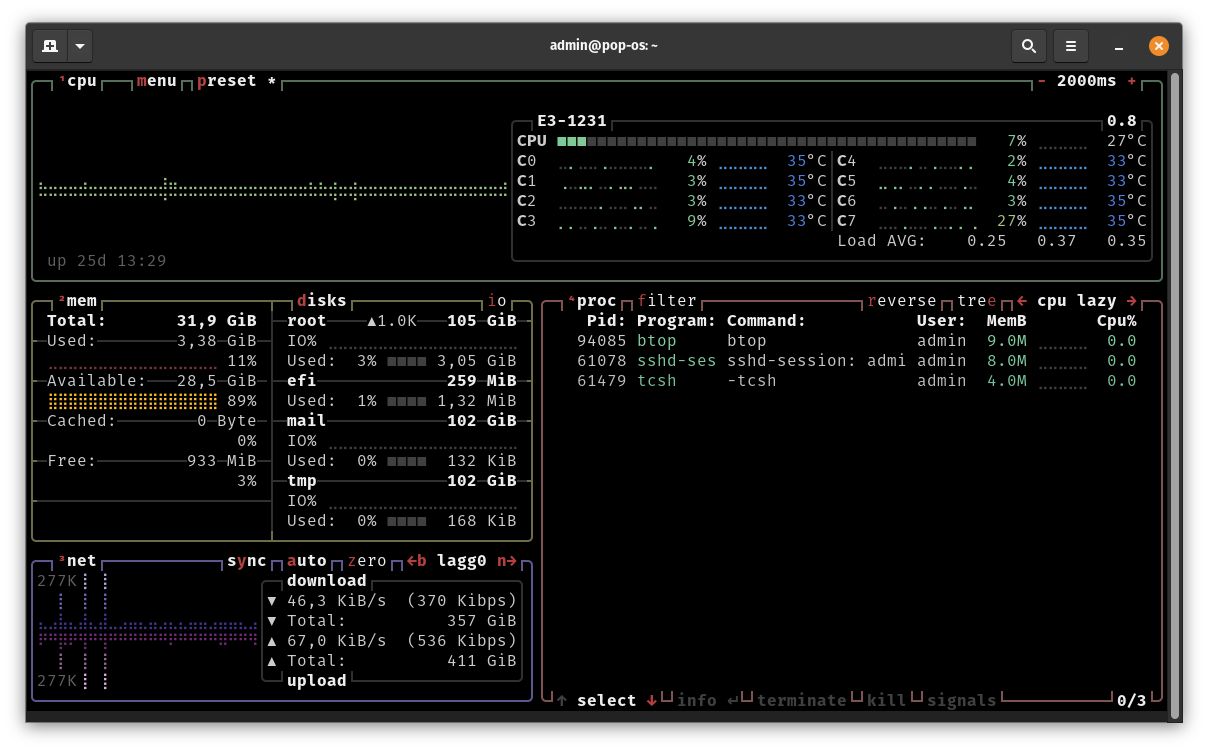Click the Free 933 MiB value
This screenshot has width=1208, height=751.
222,461
